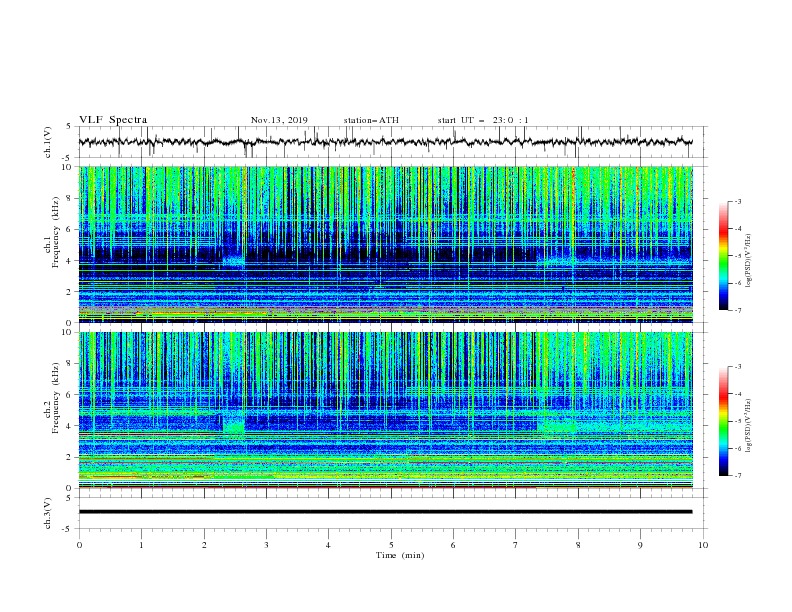Click the "-3" tick on ch.1 colorbar
Image resolution: width=792 pixels, height=612 pixels.
[737, 201]
